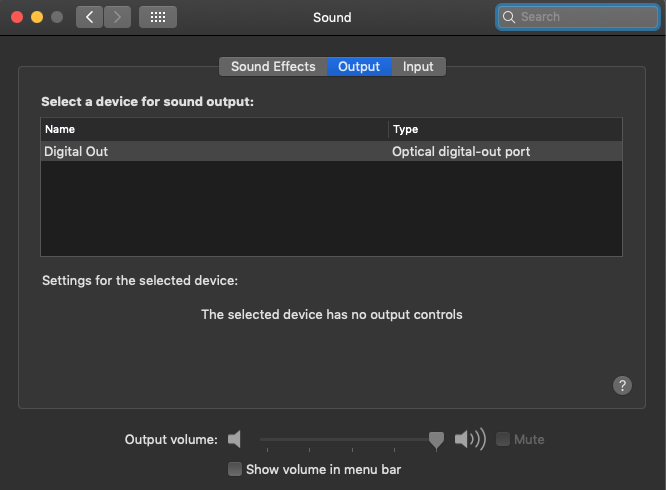Click the Output volume slider knob
Viewport: 666px width, 490px height.
[436, 440]
